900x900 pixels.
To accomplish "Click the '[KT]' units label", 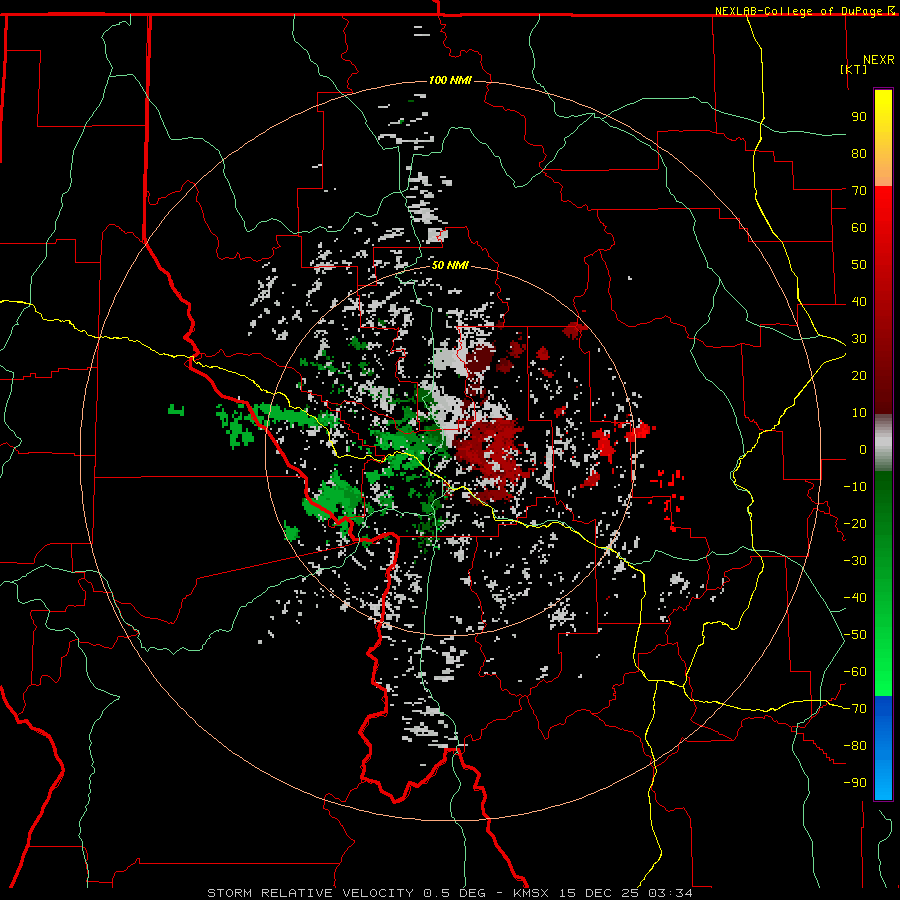I will [x=853, y=69].
